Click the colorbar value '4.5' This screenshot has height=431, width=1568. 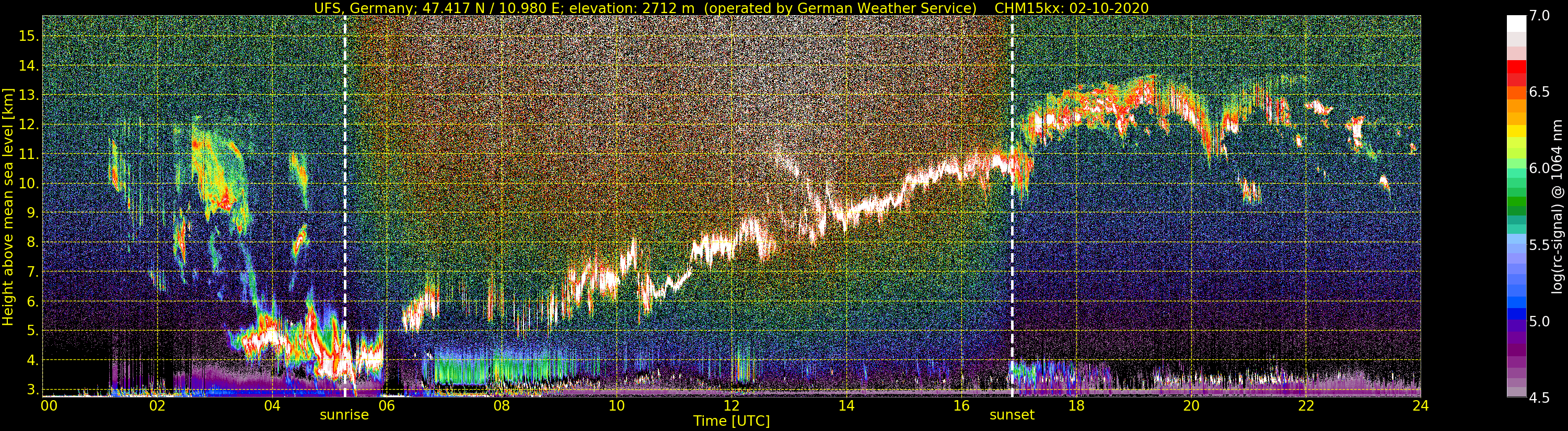coord(1539,398)
